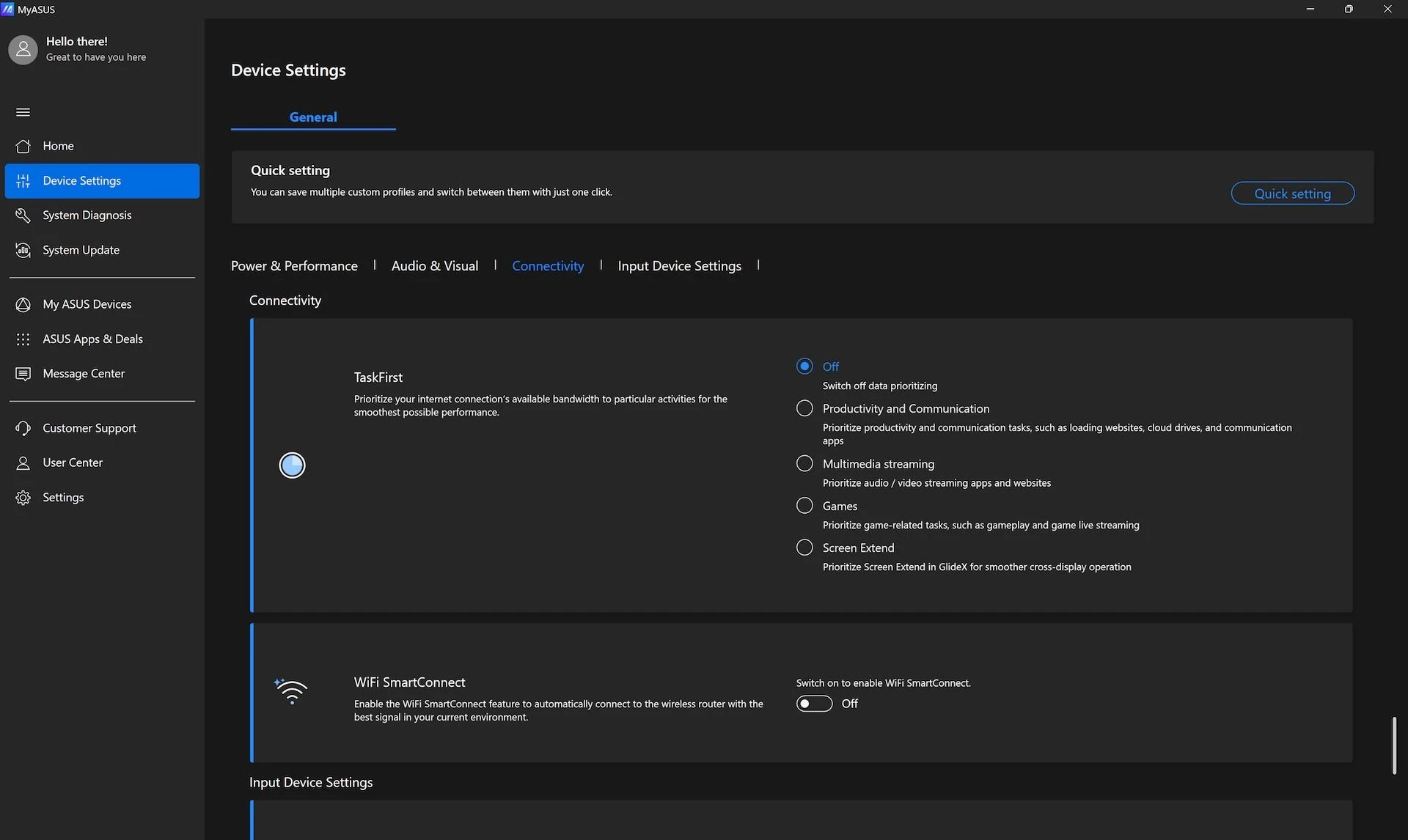Click 'Switch on to enable WiFi SmartConnect.' text
1408x840 pixels.
(883, 683)
